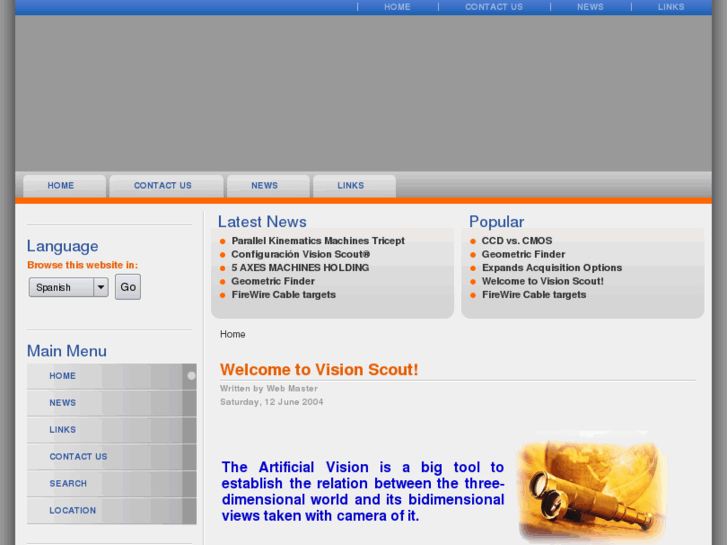Open Geometric Finder in Popular list
The width and height of the screenshot is (727, 545).
click(x=523, y=254)
